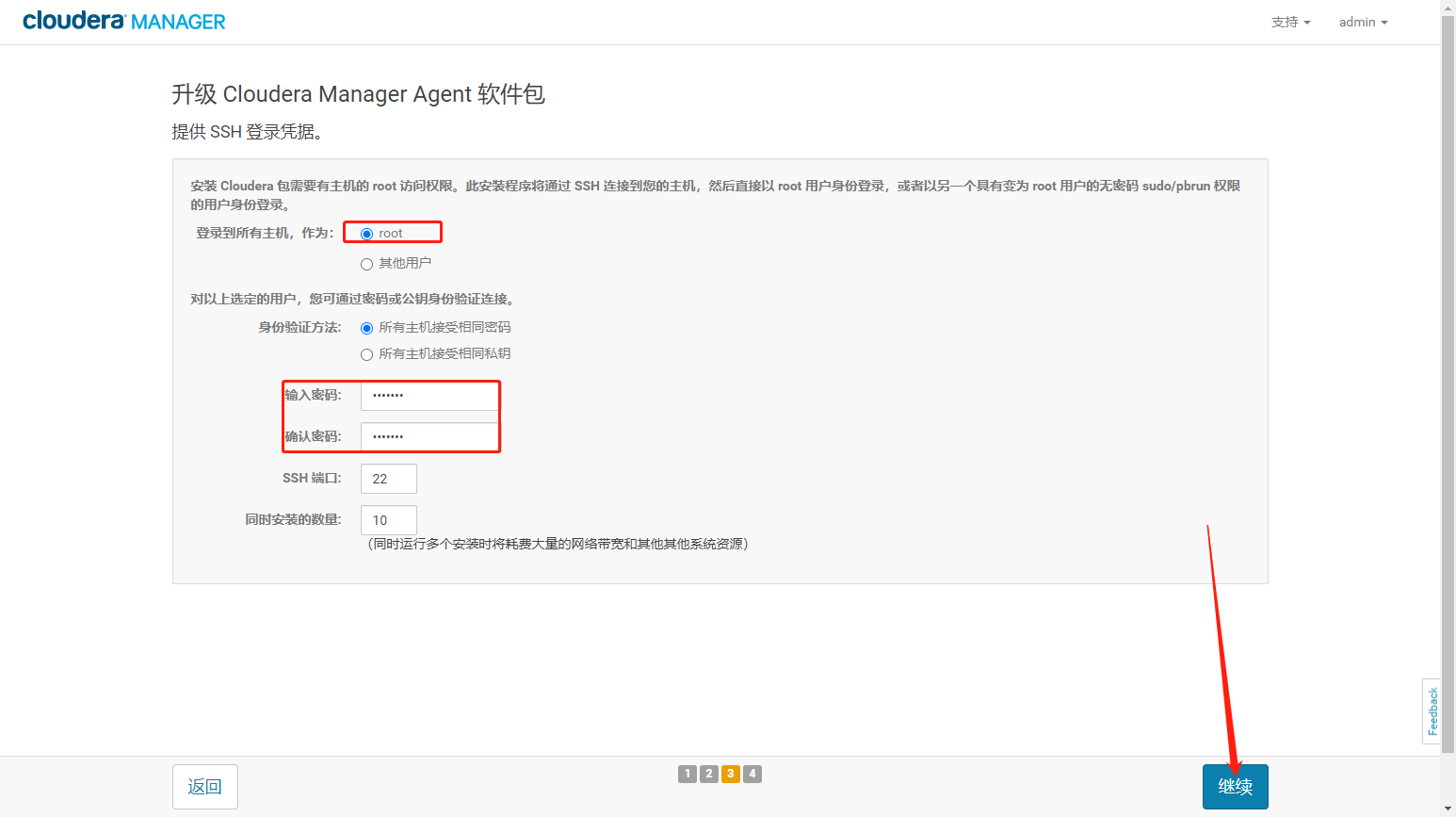Click the scrollbar up arrow
This screenshot has width=1456, height=817.
click(x=1448, y=8)
